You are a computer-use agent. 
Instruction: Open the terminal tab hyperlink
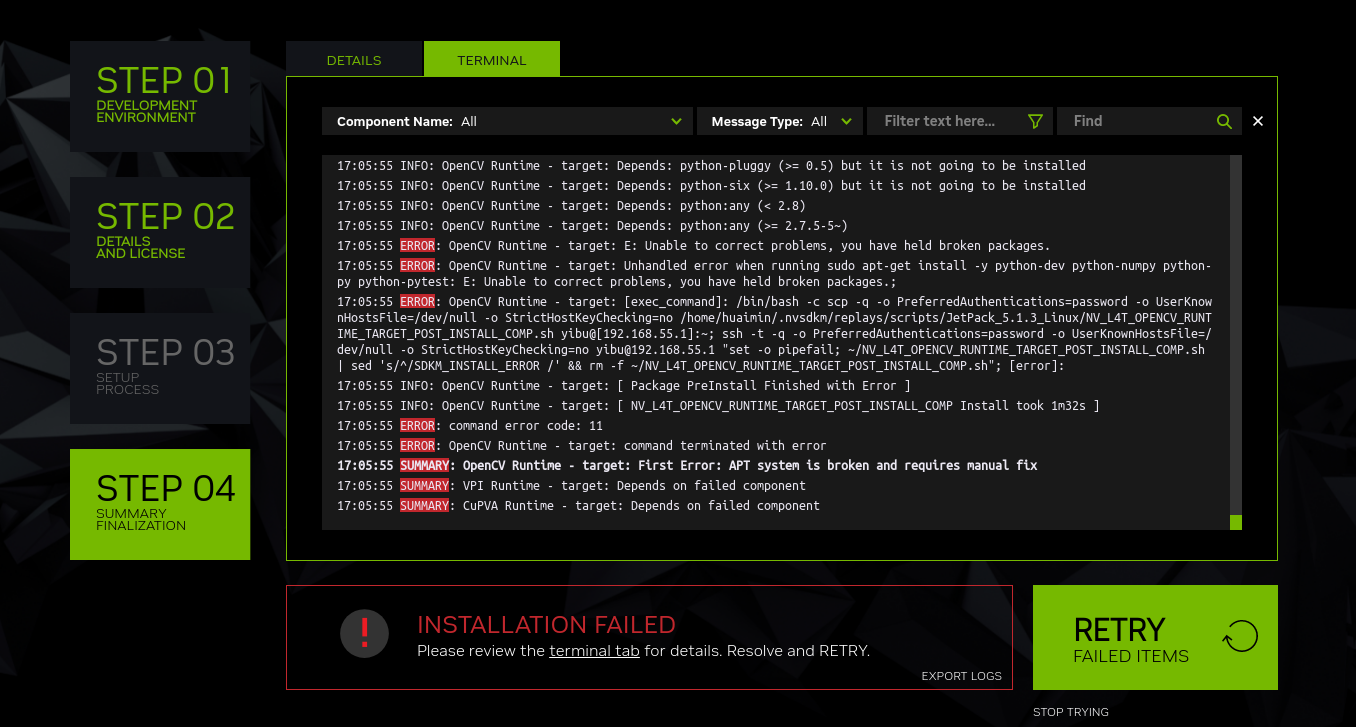[x=594, y=651]
